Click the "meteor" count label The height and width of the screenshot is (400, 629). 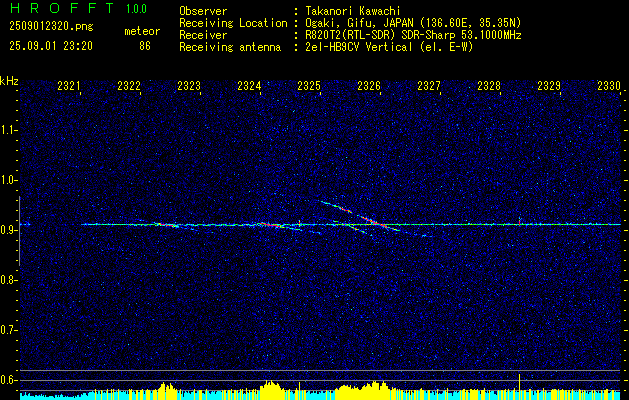142,32
